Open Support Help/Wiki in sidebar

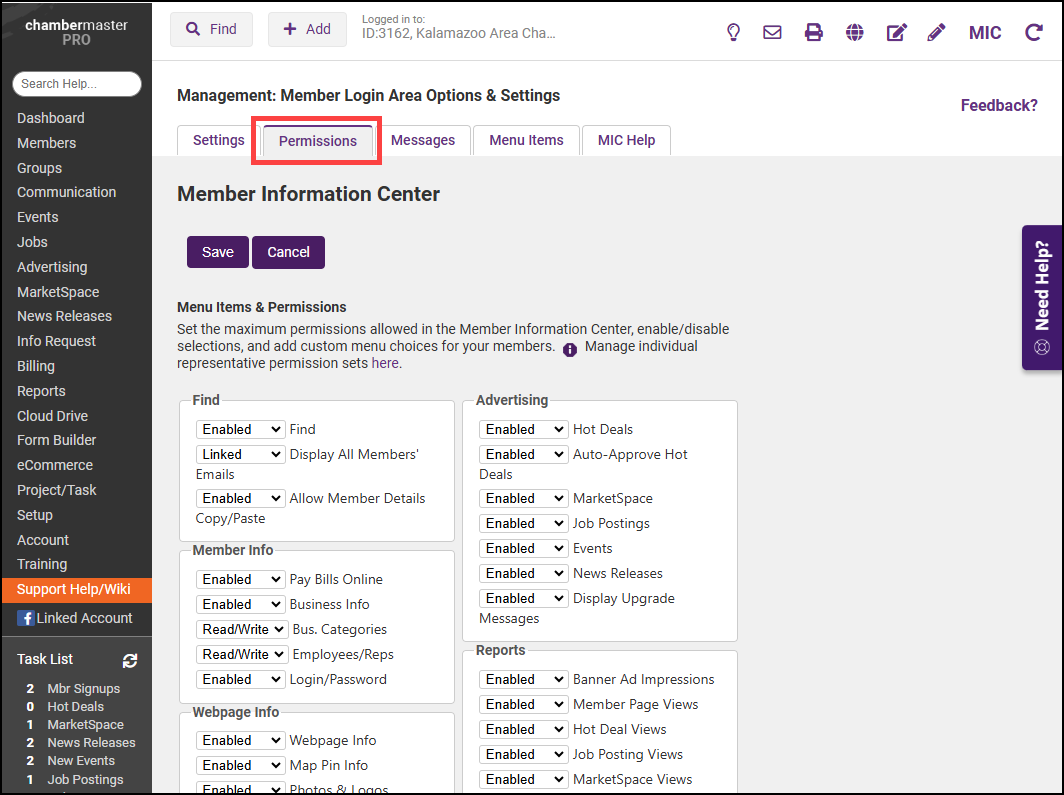coord(74,589)
